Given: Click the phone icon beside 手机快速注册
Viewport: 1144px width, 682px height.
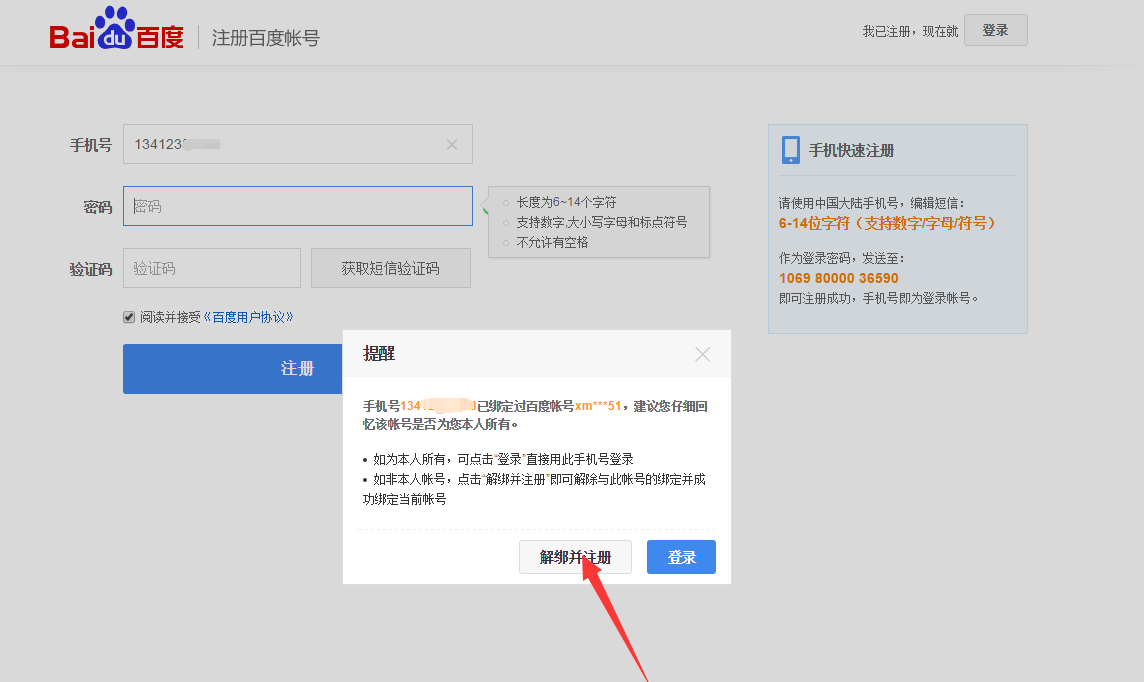Looking at the screenshot, I should [790, 150].
